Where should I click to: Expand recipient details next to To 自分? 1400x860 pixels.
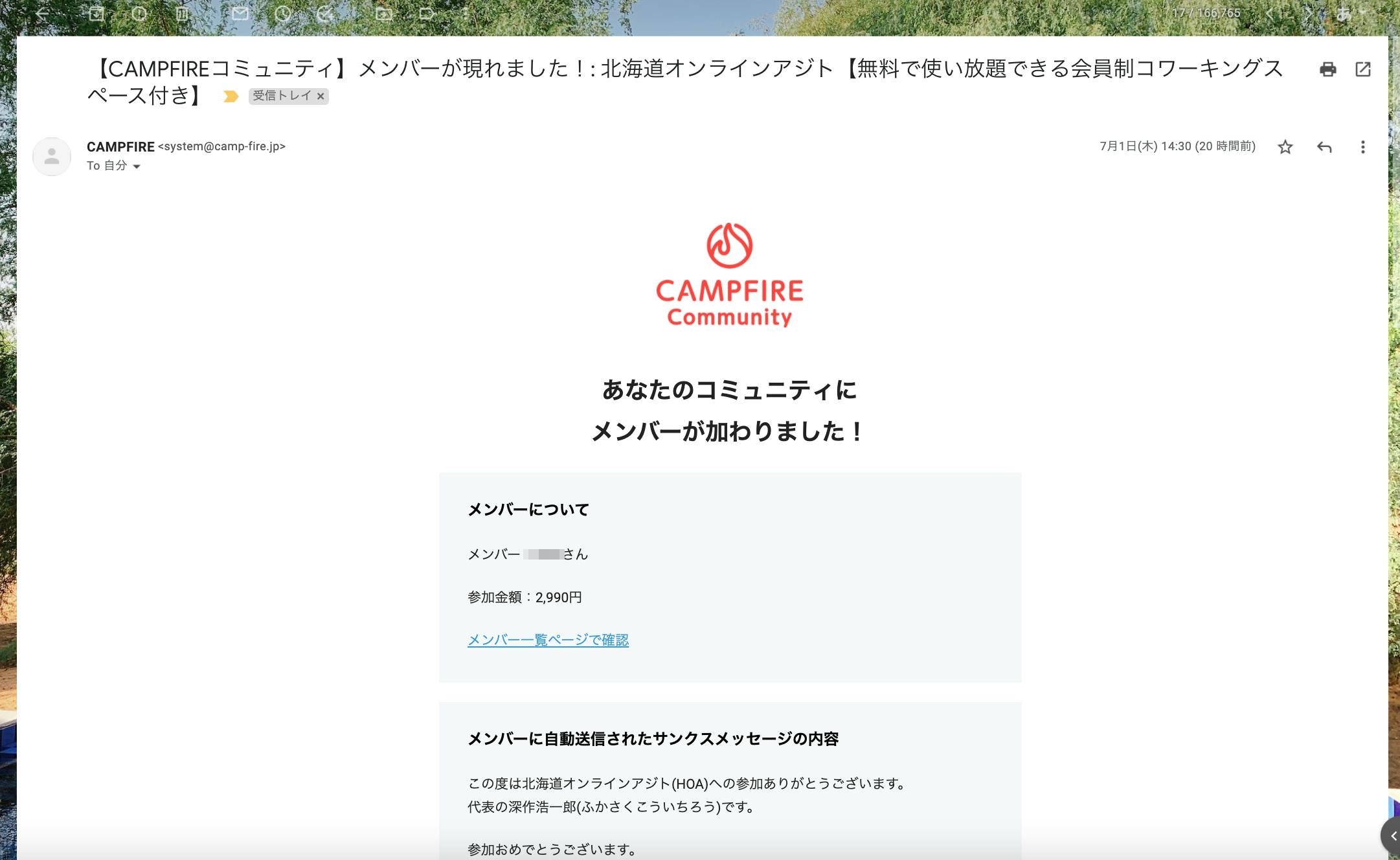tap(137, 166)
